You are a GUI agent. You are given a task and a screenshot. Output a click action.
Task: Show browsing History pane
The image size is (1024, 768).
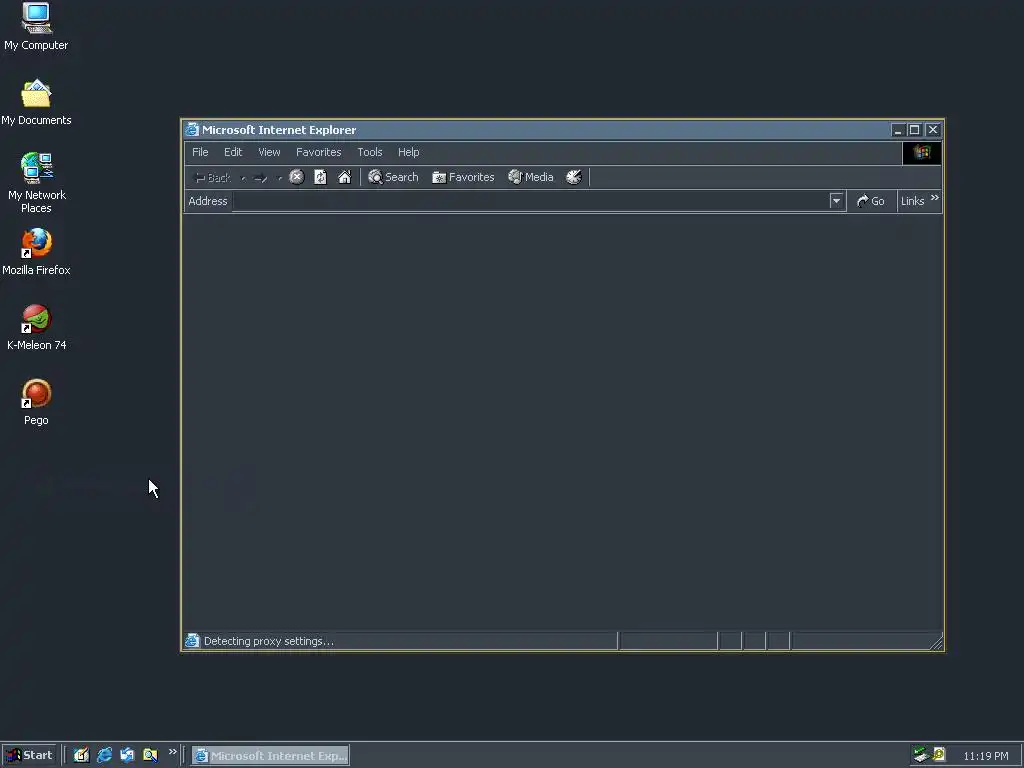coord(574,177)
